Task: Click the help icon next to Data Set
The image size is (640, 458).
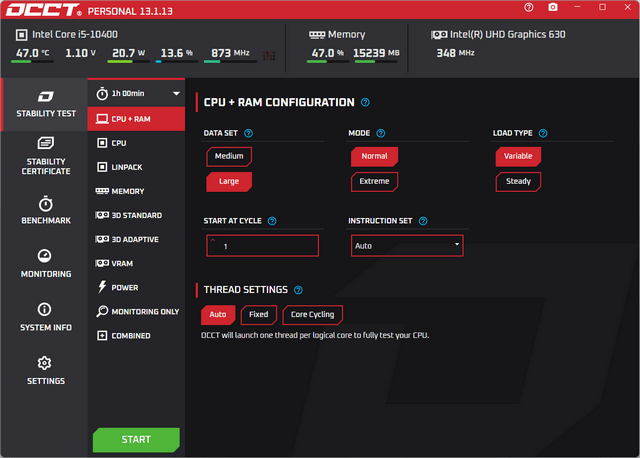Action: 249,133
